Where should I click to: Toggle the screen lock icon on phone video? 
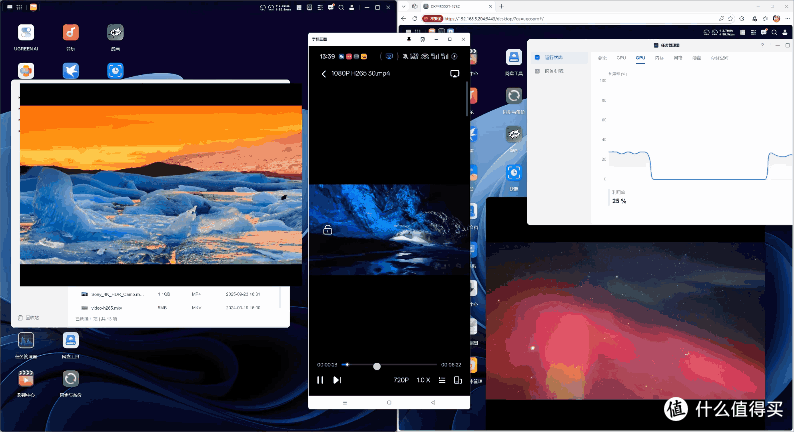[328, 230]
